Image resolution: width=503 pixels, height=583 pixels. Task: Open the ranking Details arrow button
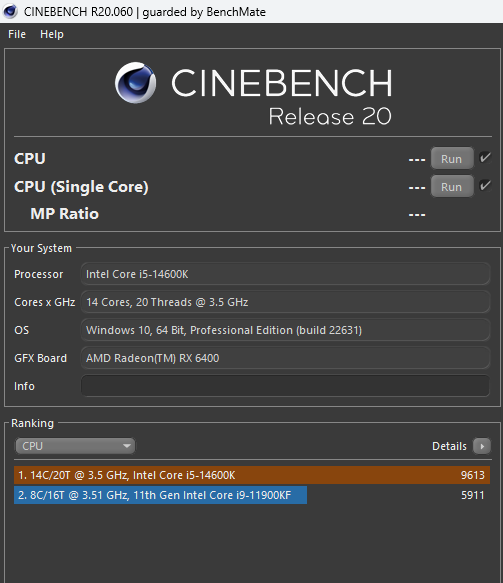tap(482, 446)
